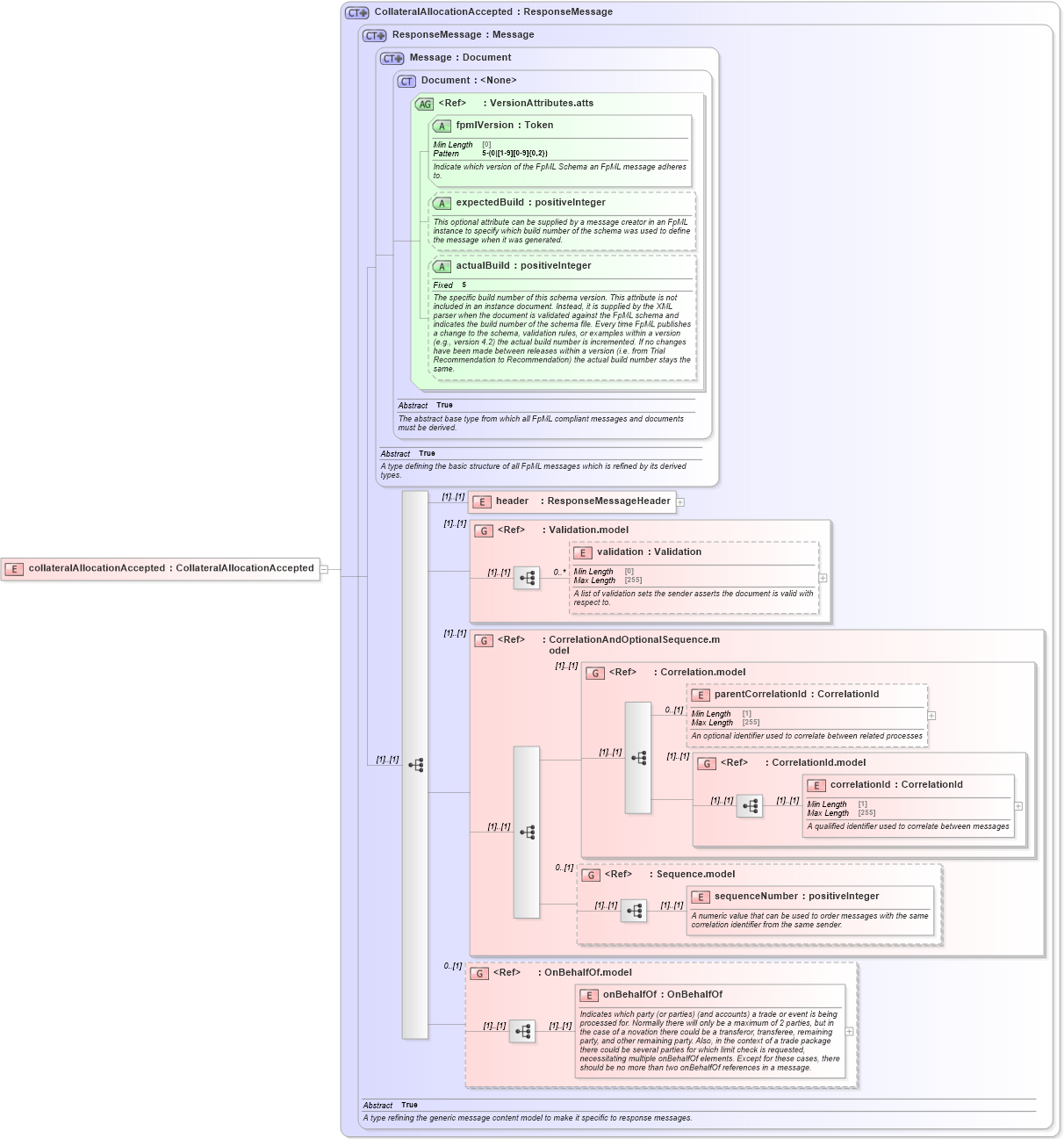
Task: Click the AG icon of VersionAttributes.atts group
Action: pos(424,103)
